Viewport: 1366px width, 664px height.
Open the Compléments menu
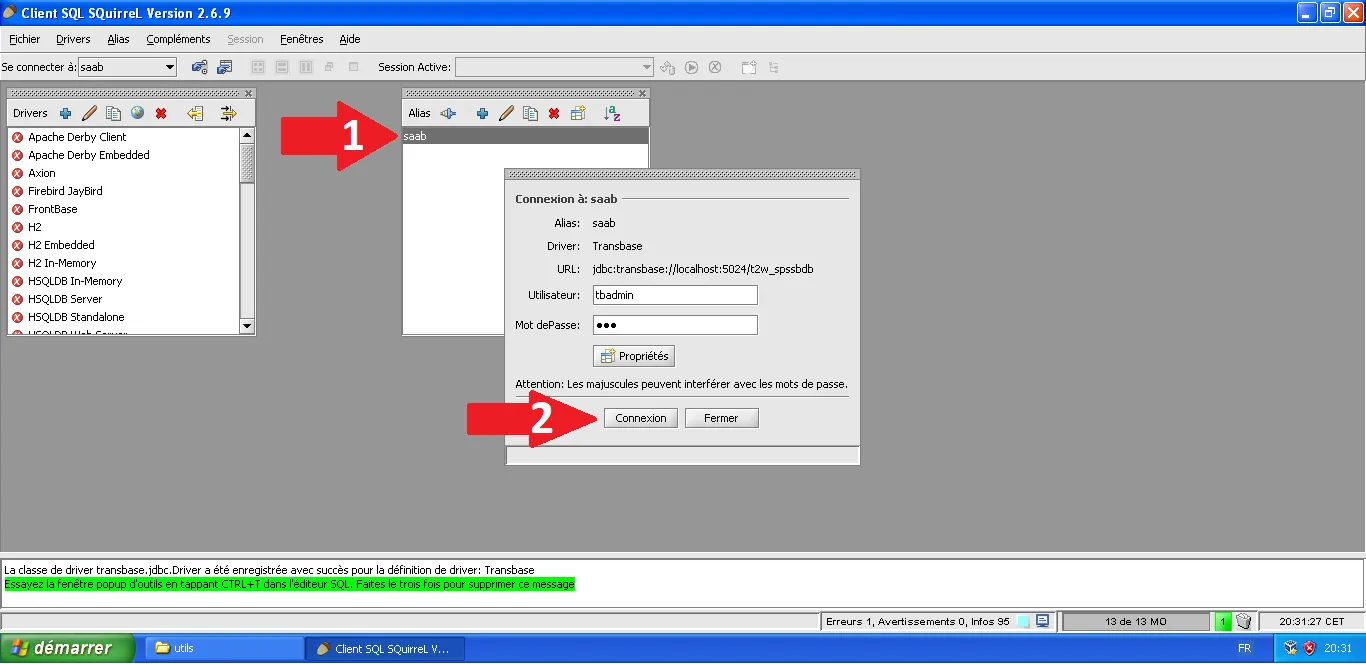pos(178,39)
